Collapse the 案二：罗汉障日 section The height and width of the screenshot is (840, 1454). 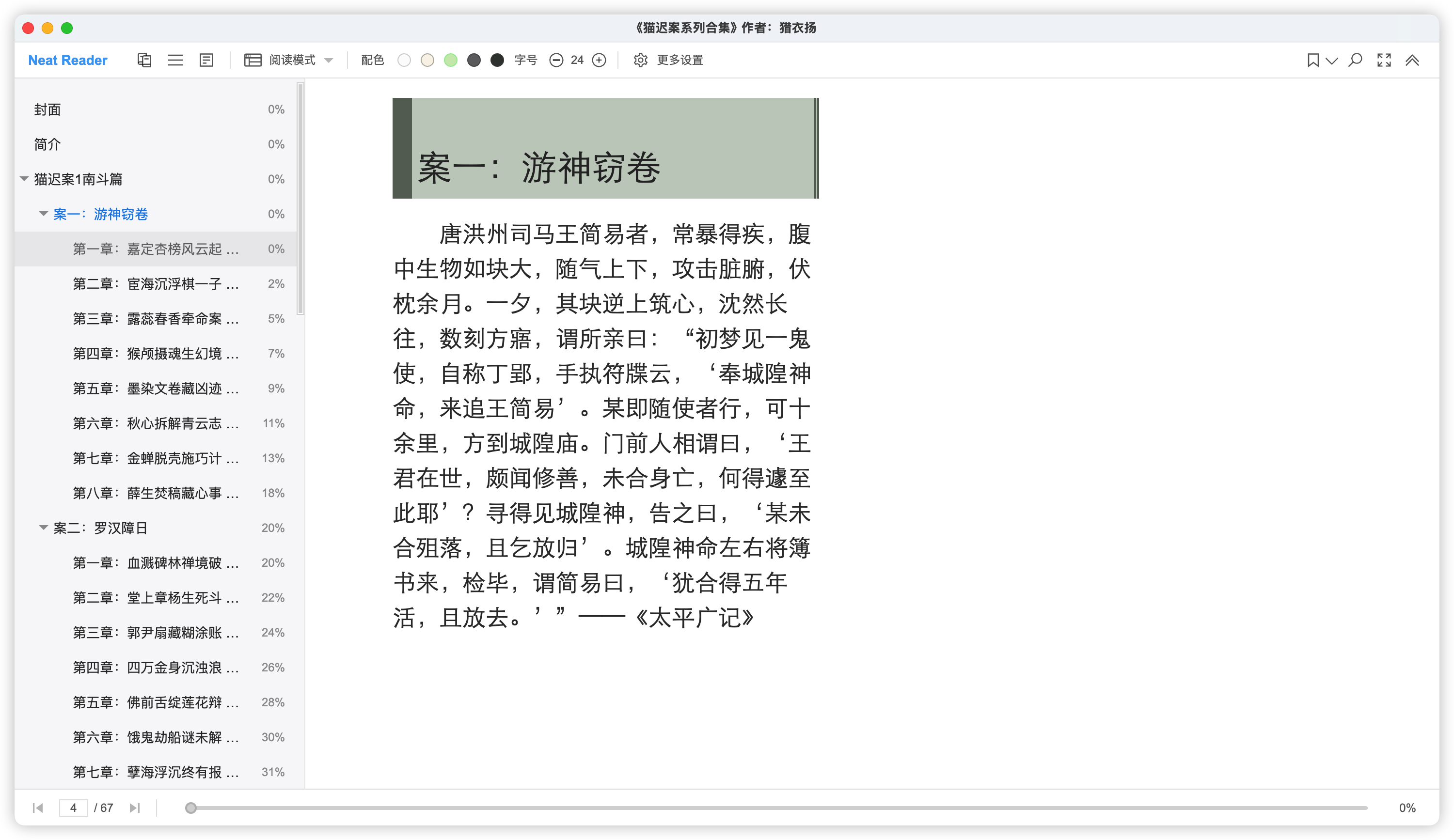(43, 528)
